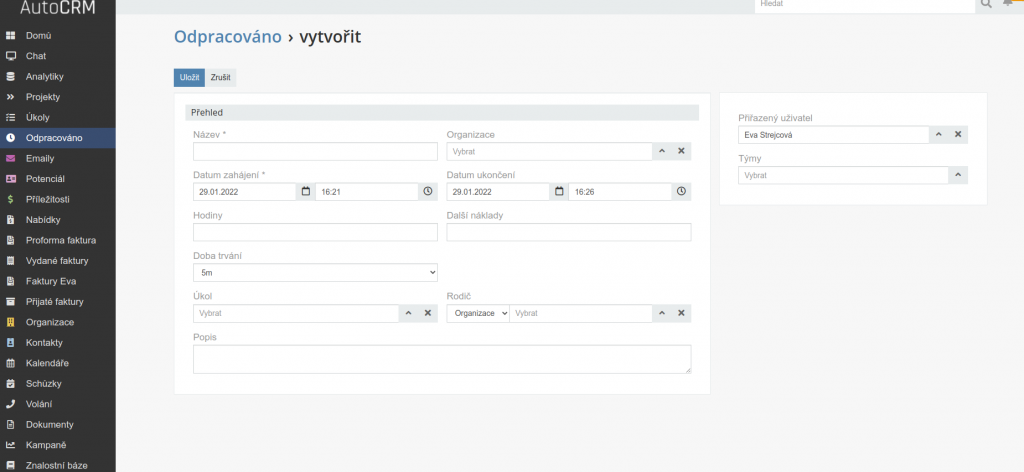This screenshot has height=472, width=1024.
Task: Open the Datum ukončení calendar picker icon
Action: [x=559, y=191]
